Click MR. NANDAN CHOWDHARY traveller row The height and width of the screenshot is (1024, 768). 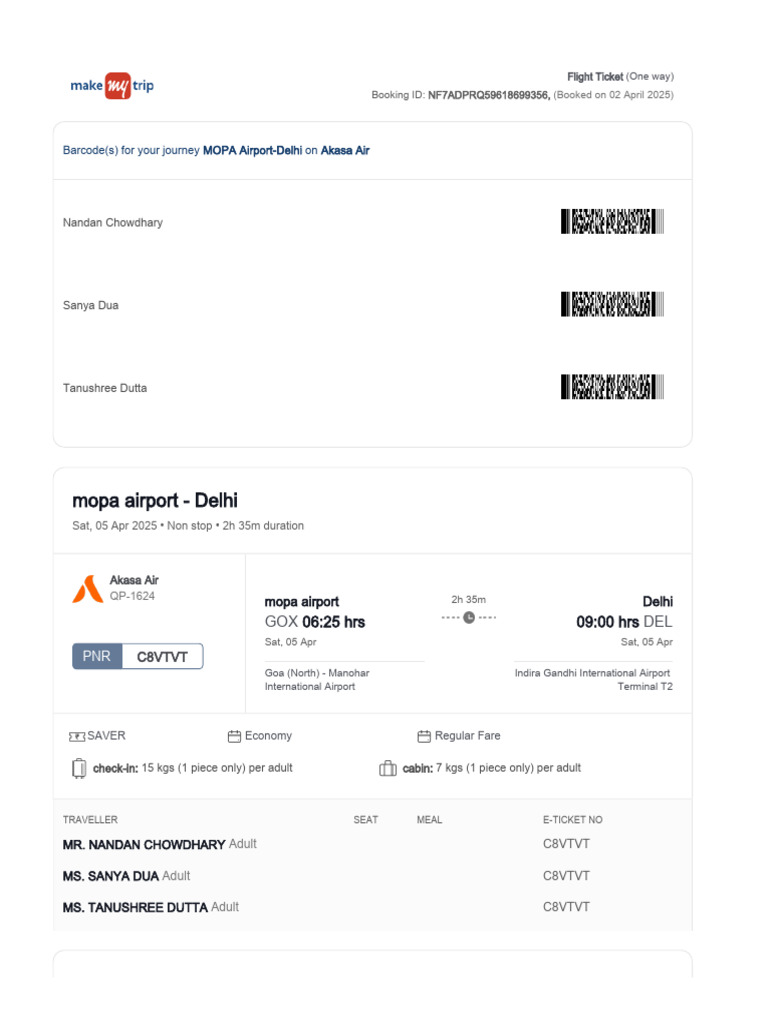point(144,844)
